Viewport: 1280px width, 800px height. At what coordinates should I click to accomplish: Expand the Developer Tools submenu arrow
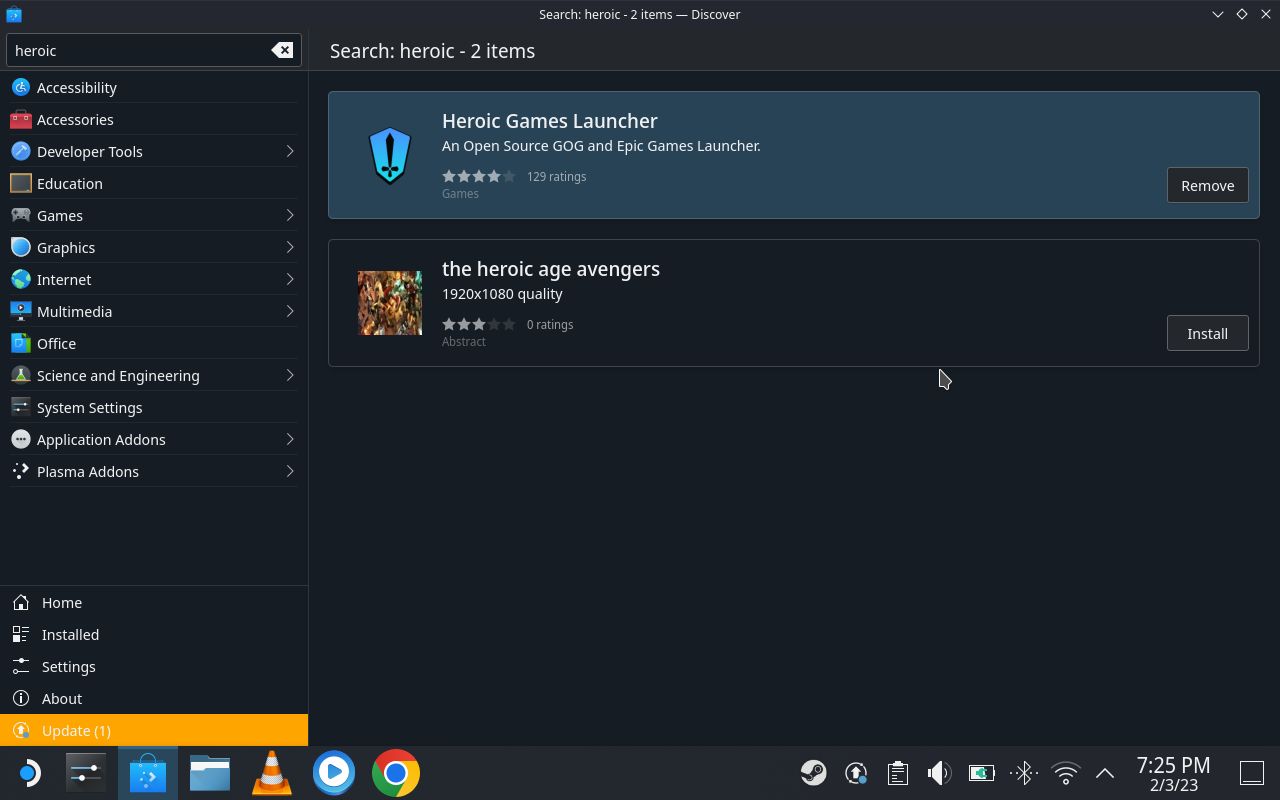[290, 151]
